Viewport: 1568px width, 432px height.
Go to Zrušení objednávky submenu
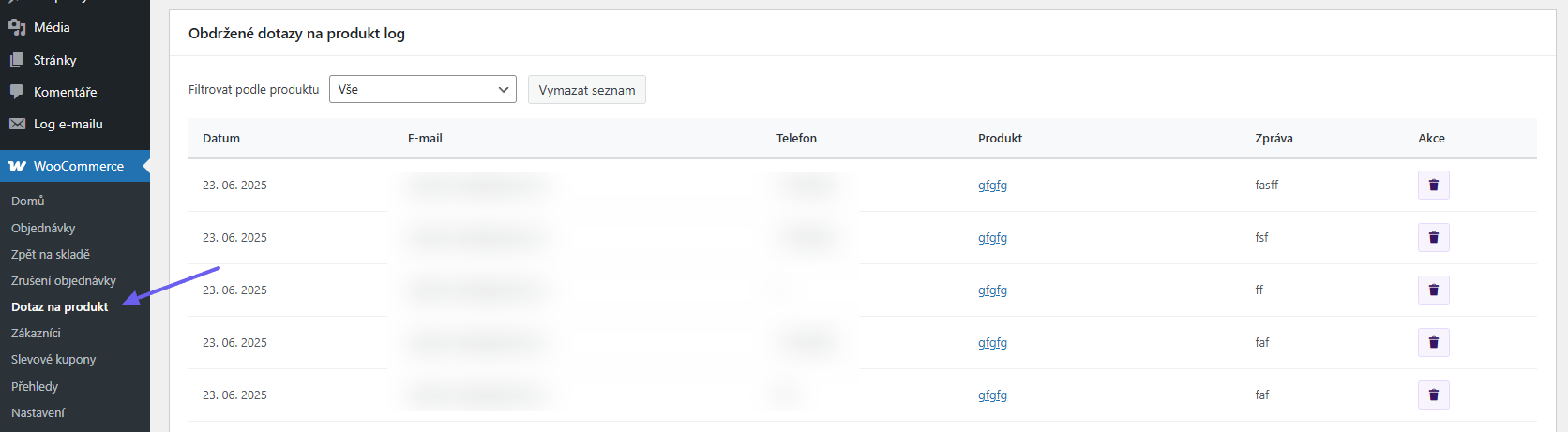click(x=64, y=280)
